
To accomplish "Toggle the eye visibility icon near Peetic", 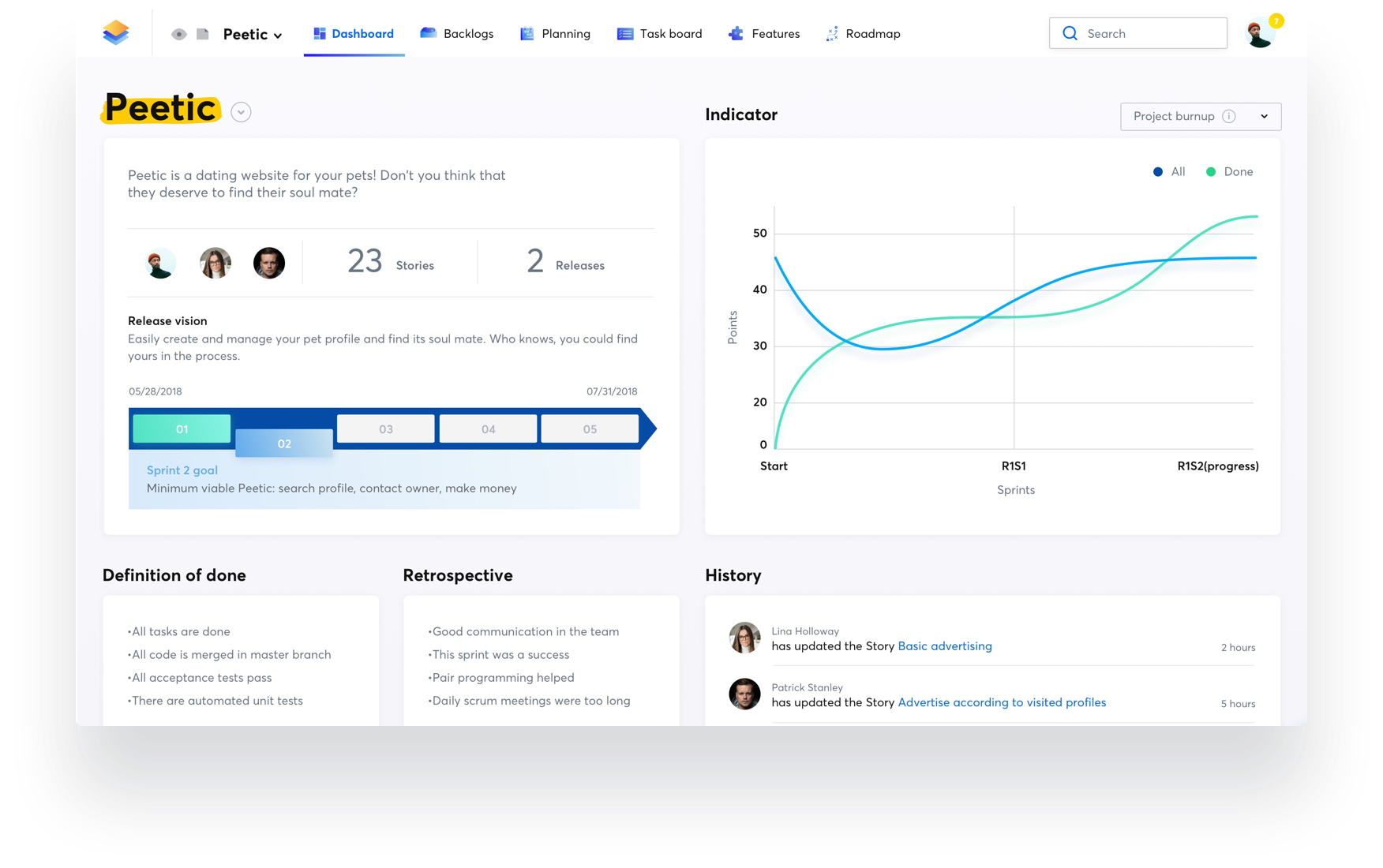I will pos(179,34).
